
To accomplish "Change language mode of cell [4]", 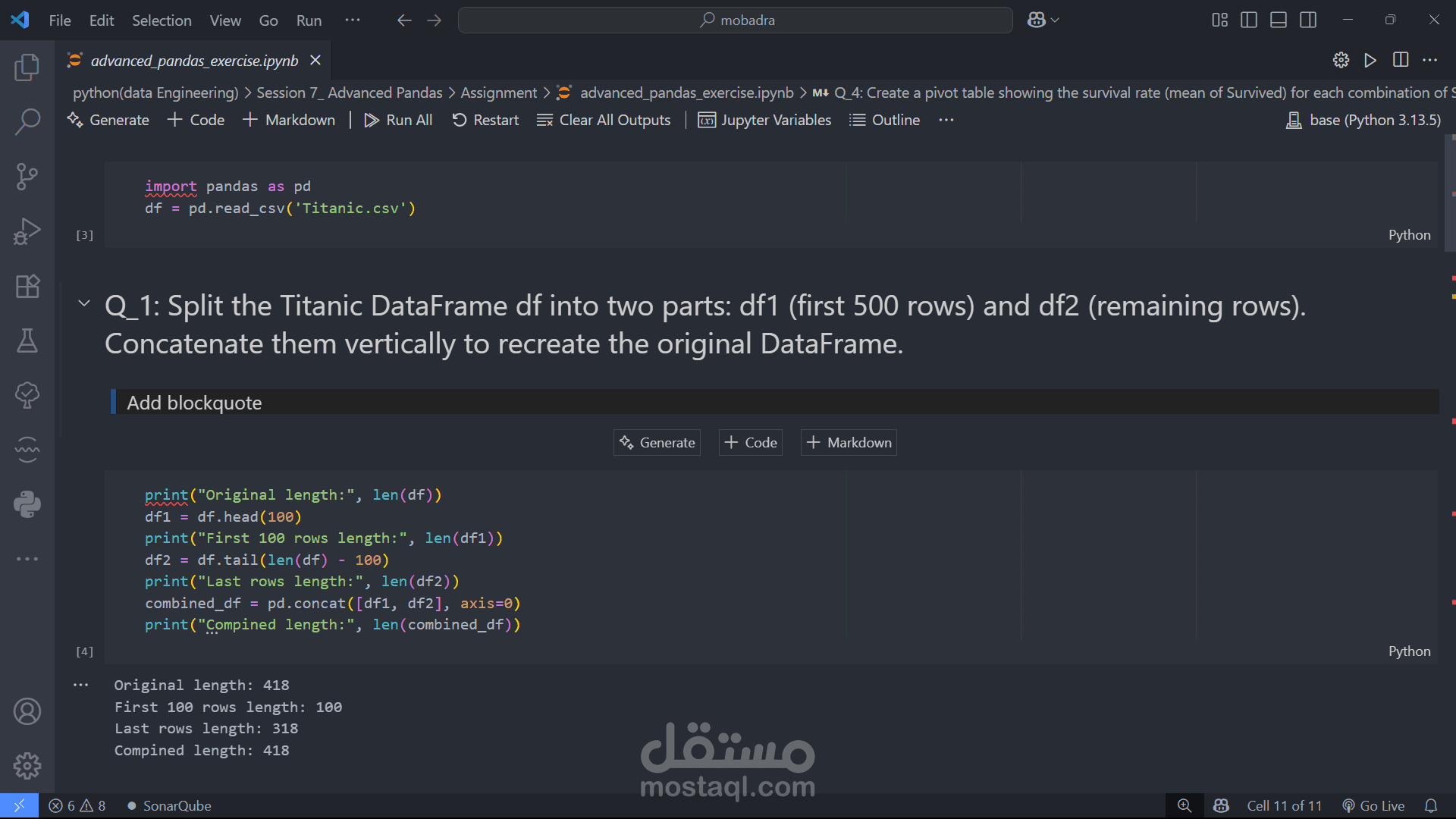I will tap(1409, 651).
